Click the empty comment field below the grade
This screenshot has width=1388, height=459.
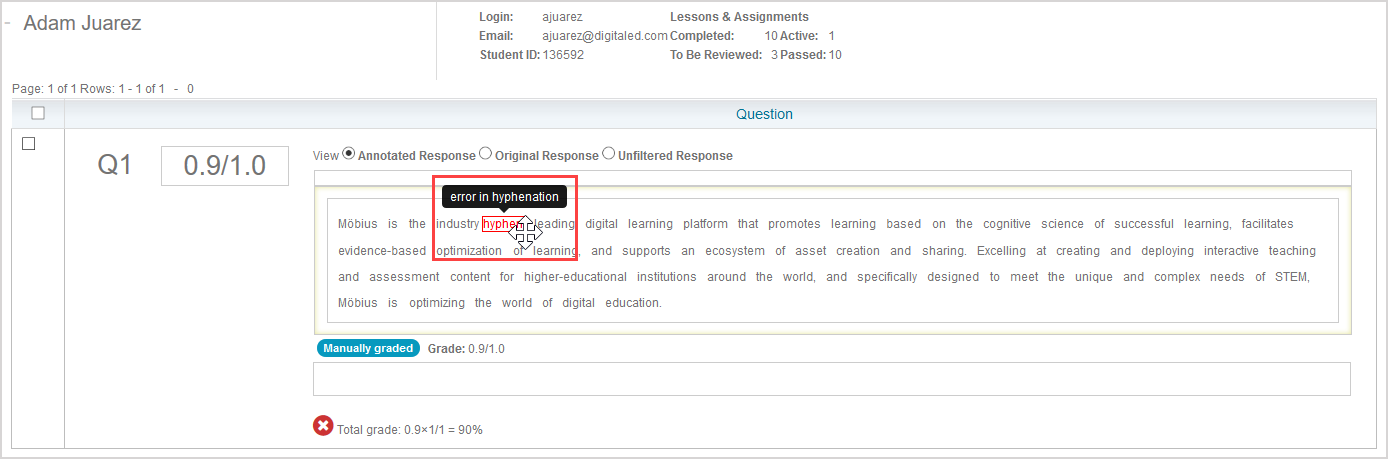831,379
